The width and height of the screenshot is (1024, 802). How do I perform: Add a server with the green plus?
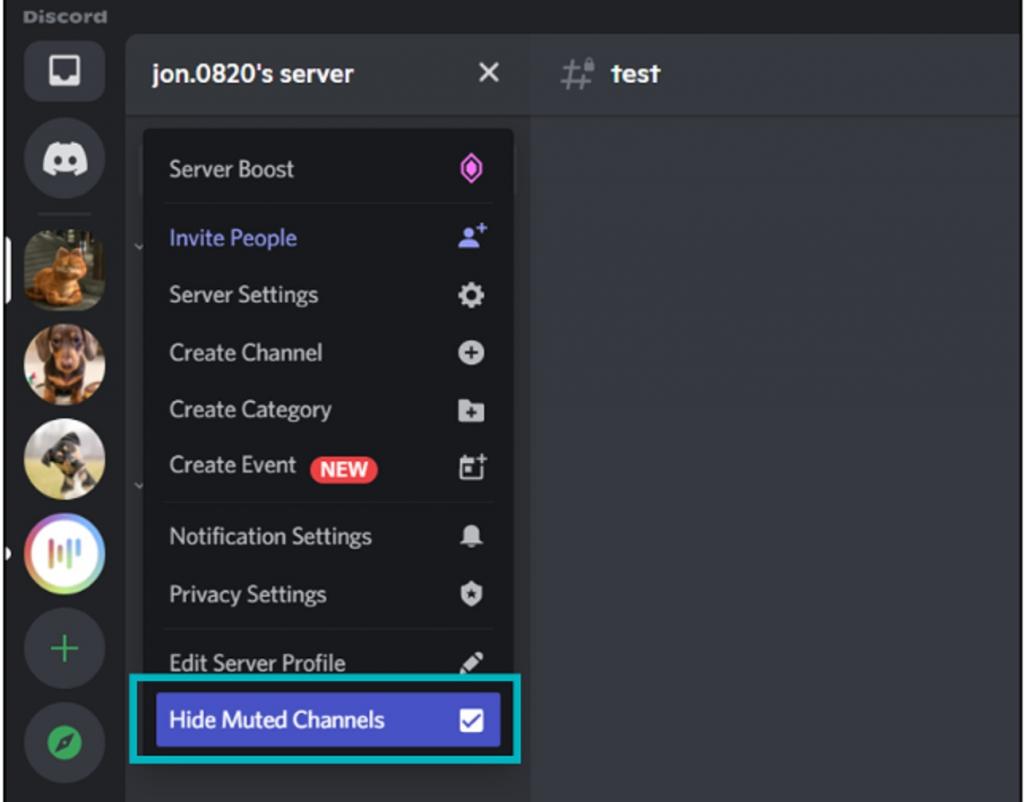(64, 648)
